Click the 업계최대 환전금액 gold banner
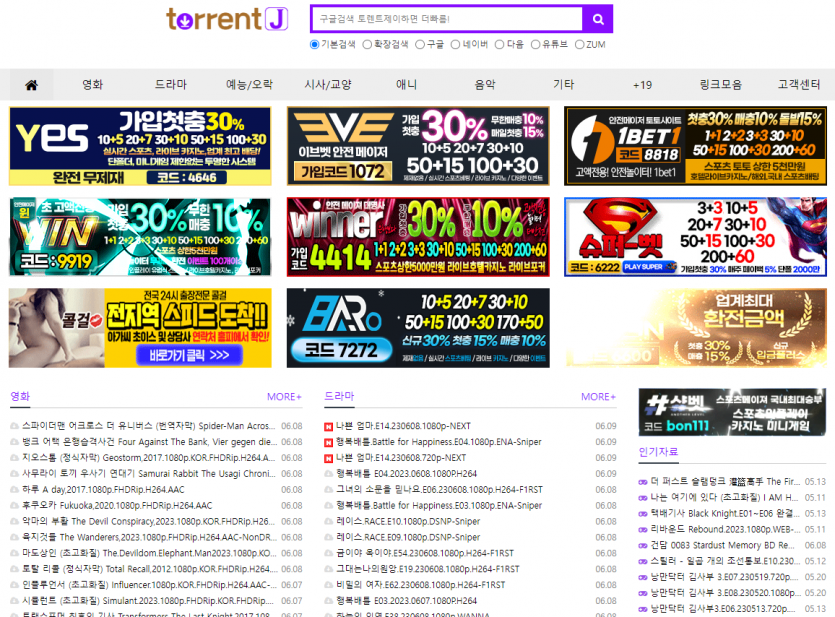 (695, 328)
